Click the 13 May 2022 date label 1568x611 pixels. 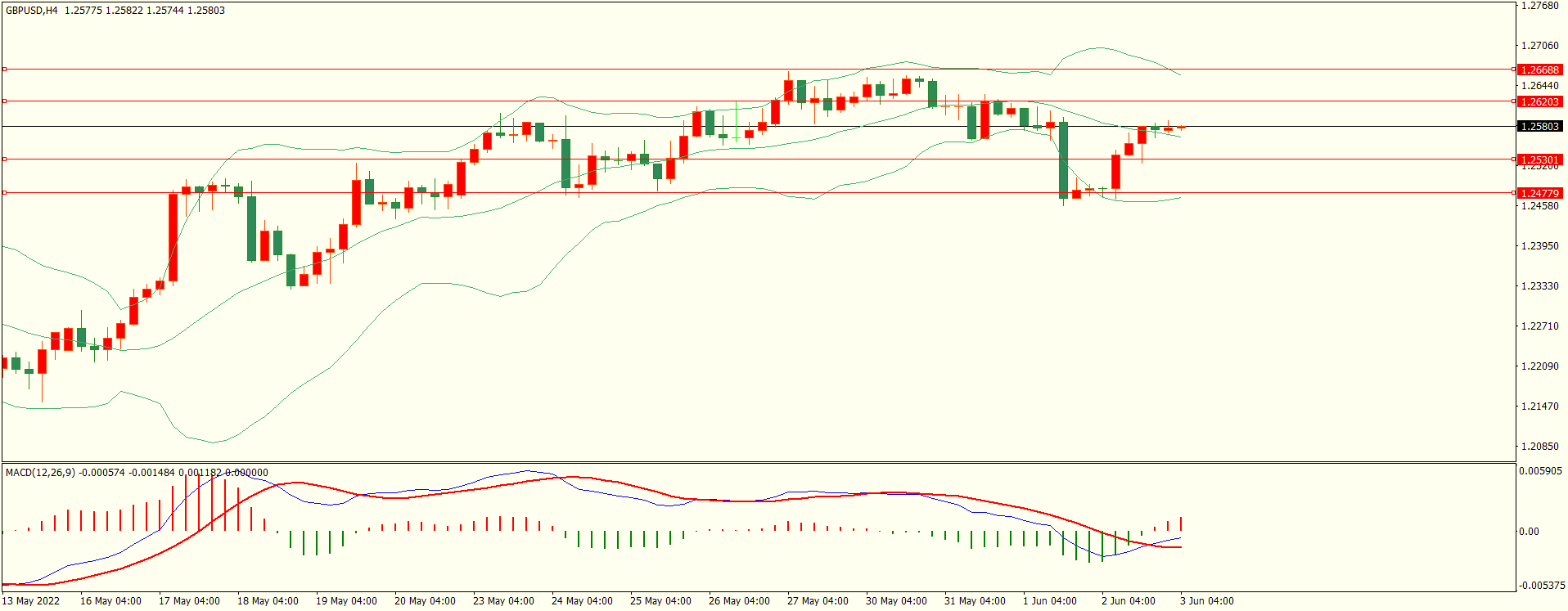click(x=31, y=601)
